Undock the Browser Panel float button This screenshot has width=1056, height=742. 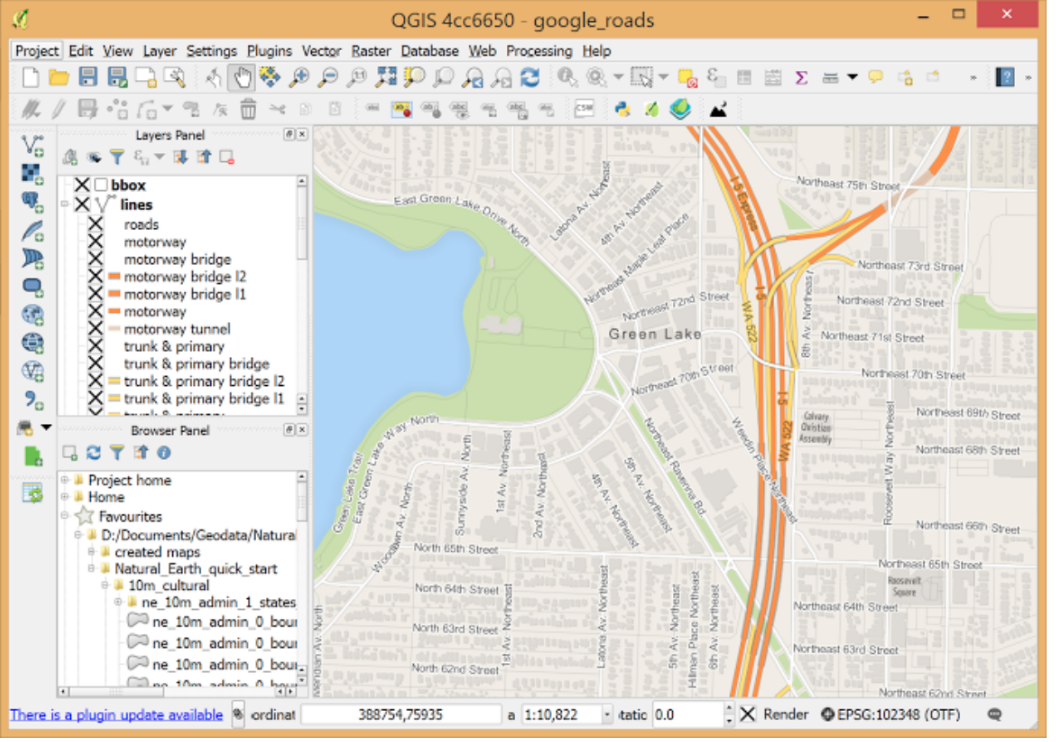289,430
